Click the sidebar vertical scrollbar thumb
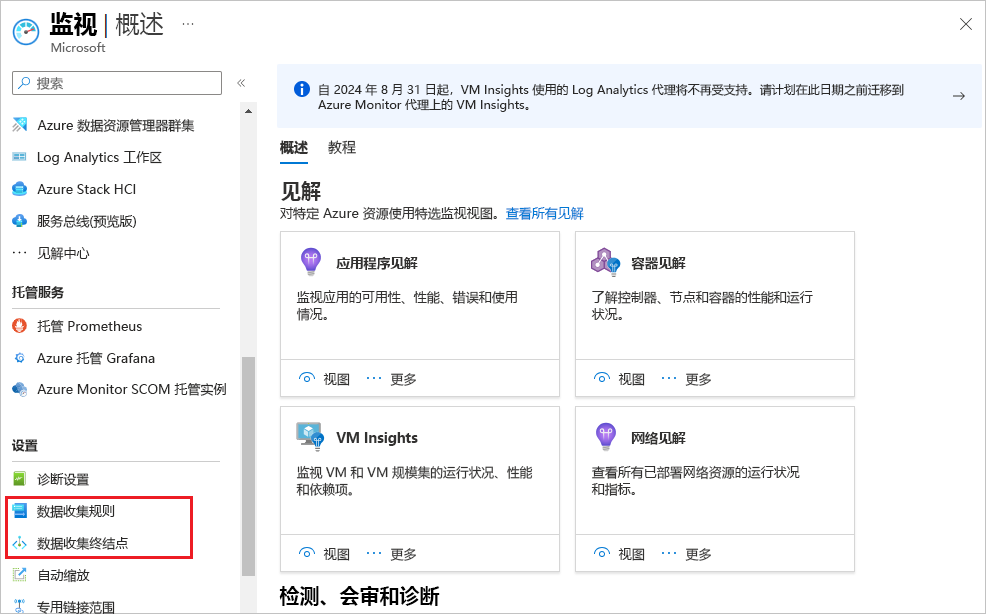 click(x=248, y=466)
